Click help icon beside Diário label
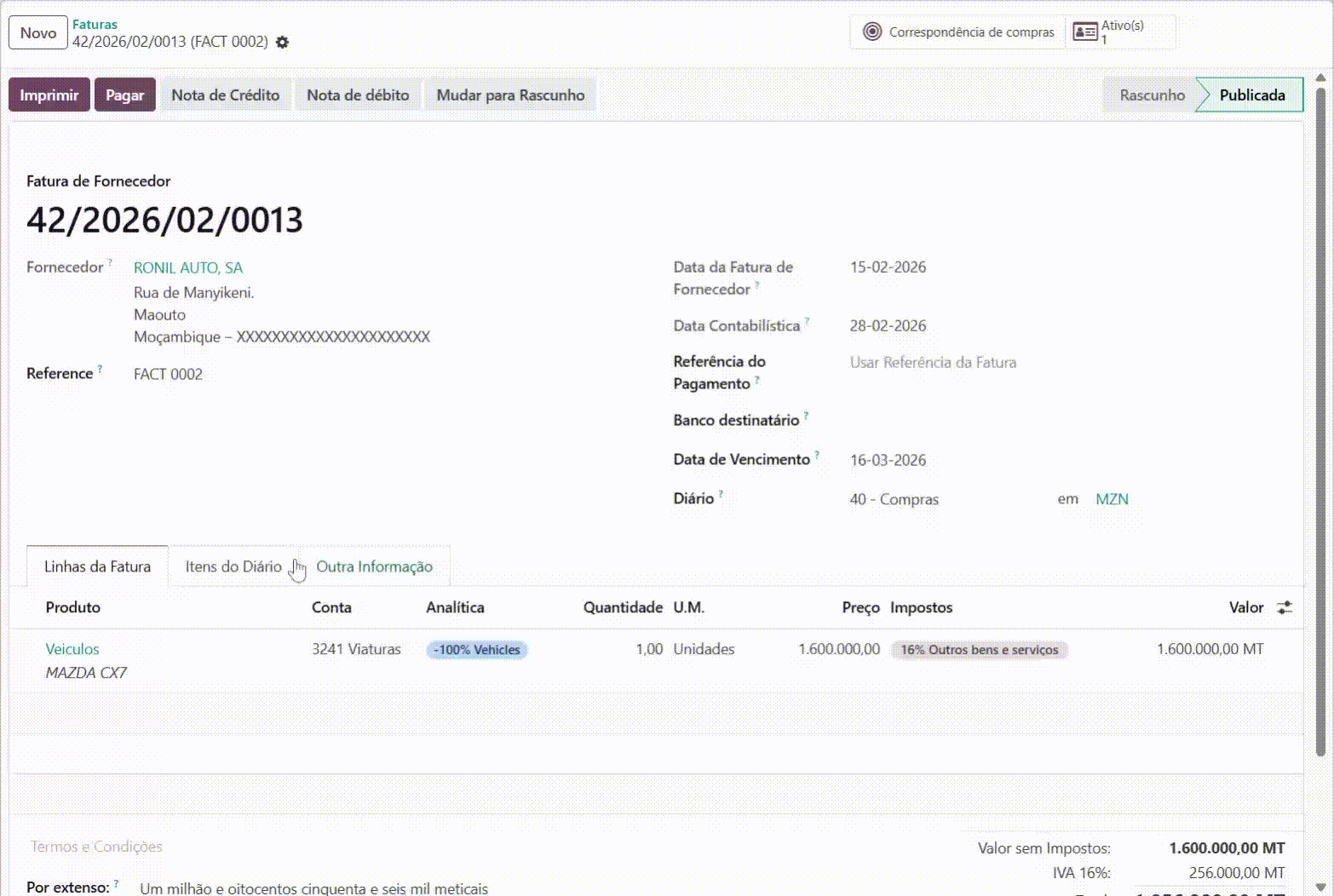 click(x=721, y=494)
